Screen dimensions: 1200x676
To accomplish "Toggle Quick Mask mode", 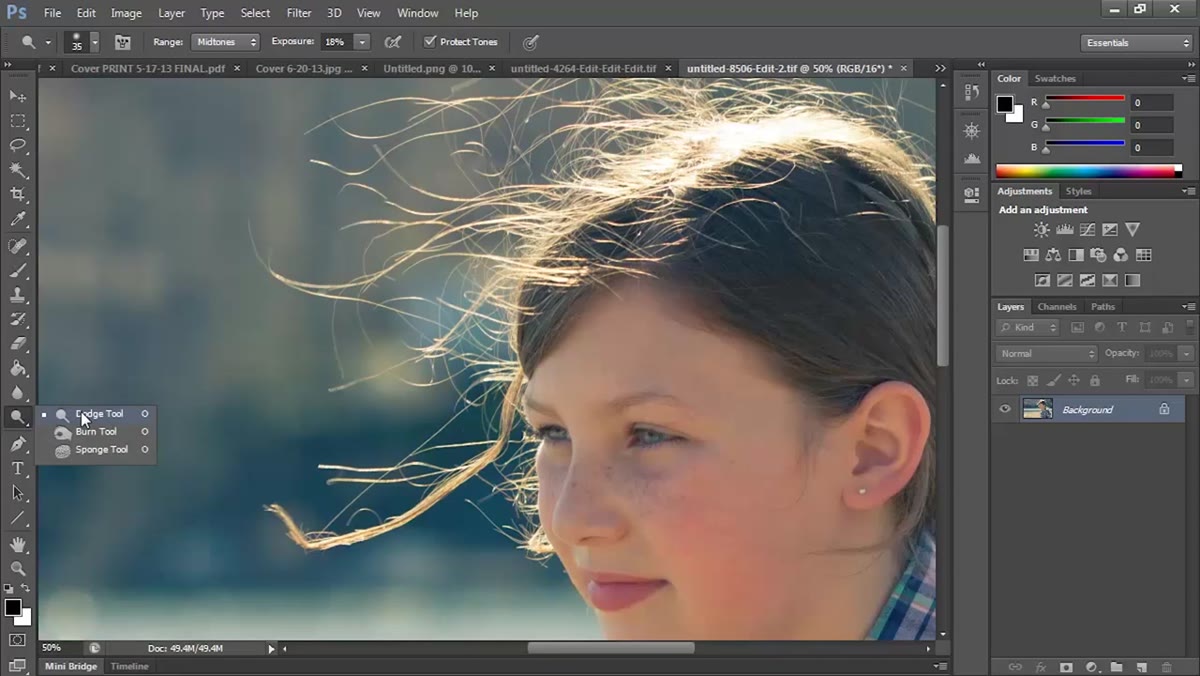I will 18,640.
